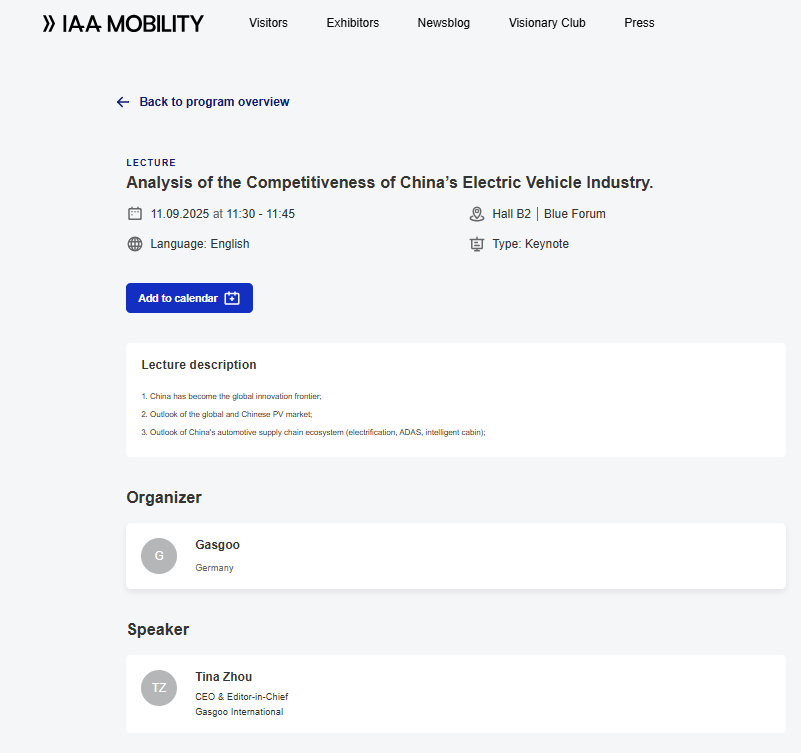This screenshot has height=753, width=801.
Task: Click the IAA Mobility logo
Action: click(x=121, y=22)
